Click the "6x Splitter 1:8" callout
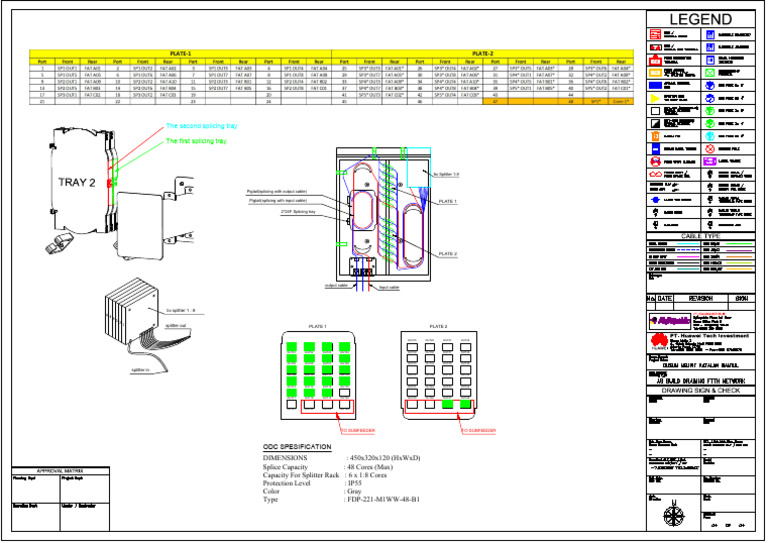Image resolution: width=768 pixels, height=543 pixels. coord(446,174)
